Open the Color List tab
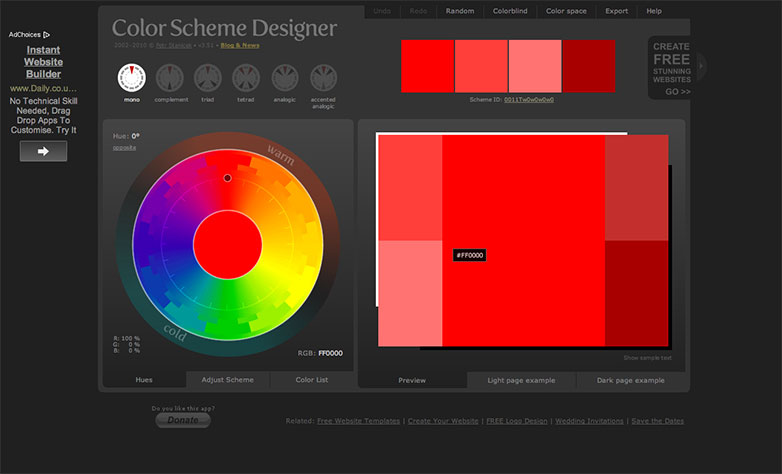Screen dimensions: 782x474 [x=311, y=380]
